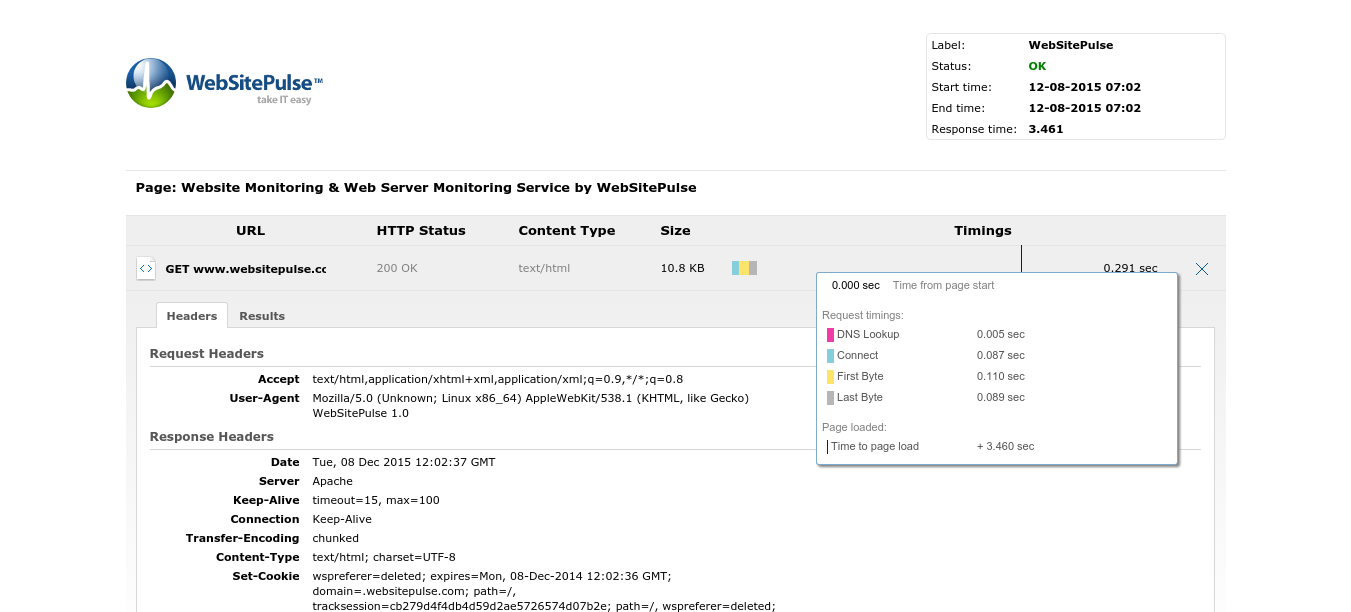Click the 'take IT easy' tagline under the logo

pos(284,100)
